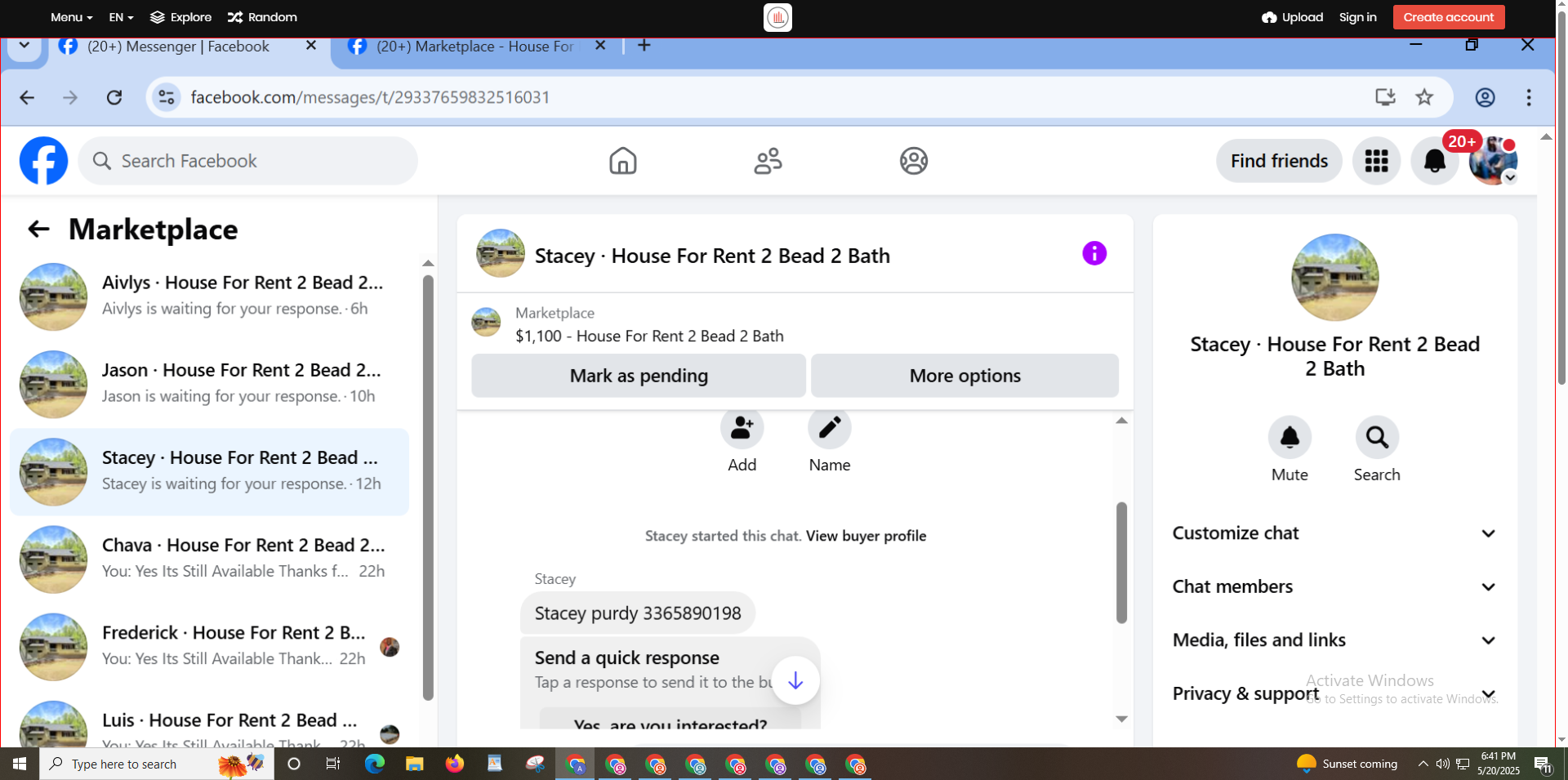Click the install app icon in address bar
Screen dimensions: 1568x780
(1385, 98)
